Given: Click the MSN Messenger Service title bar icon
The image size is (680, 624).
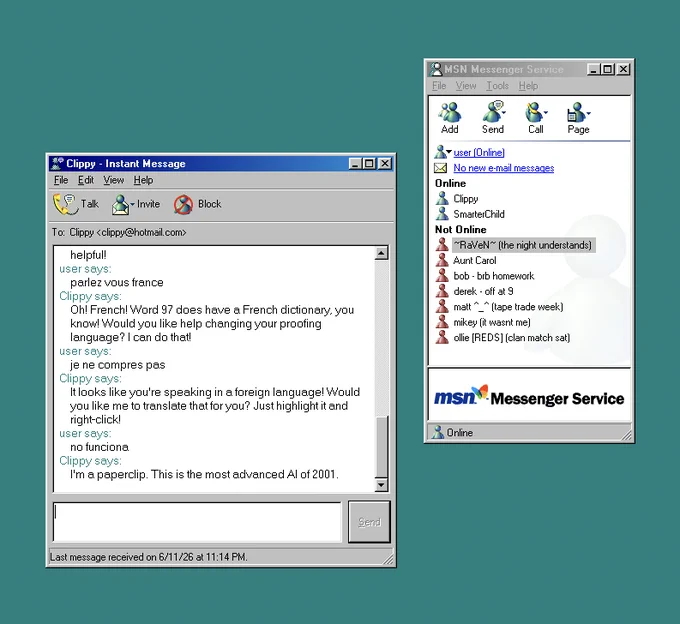Looking at the screenshot, I should coord(436,69).
